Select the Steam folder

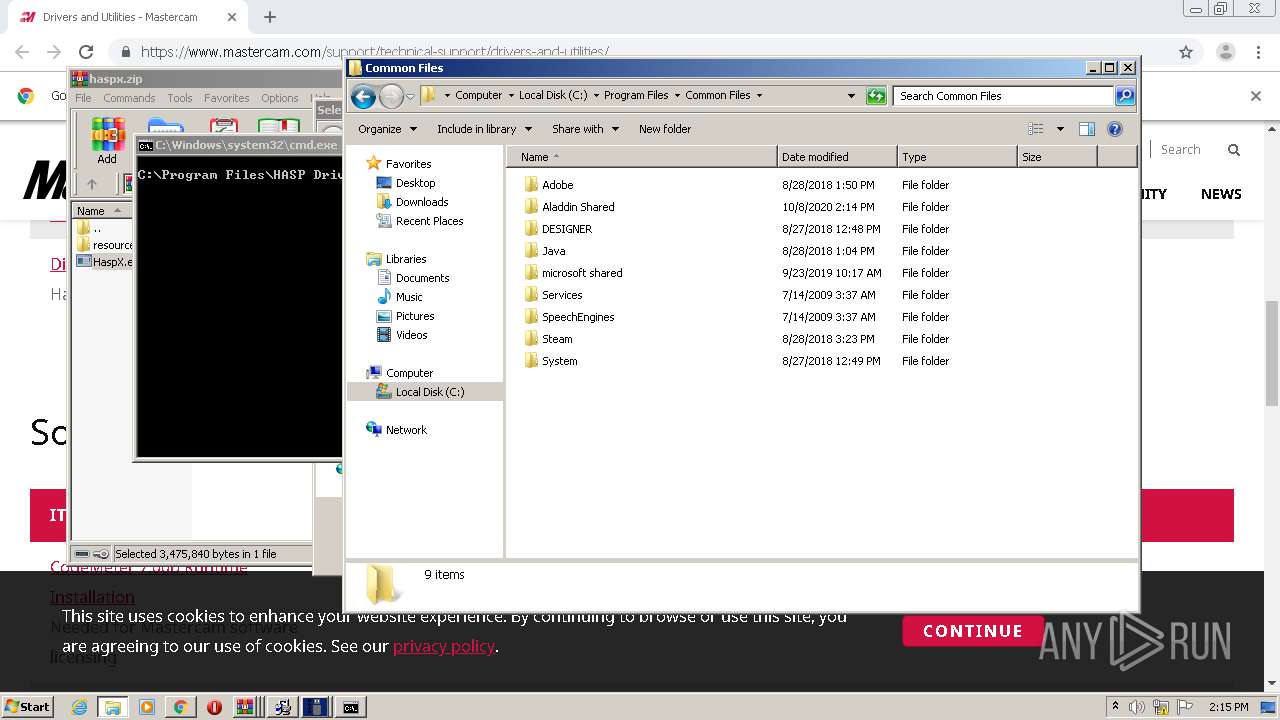557,339
